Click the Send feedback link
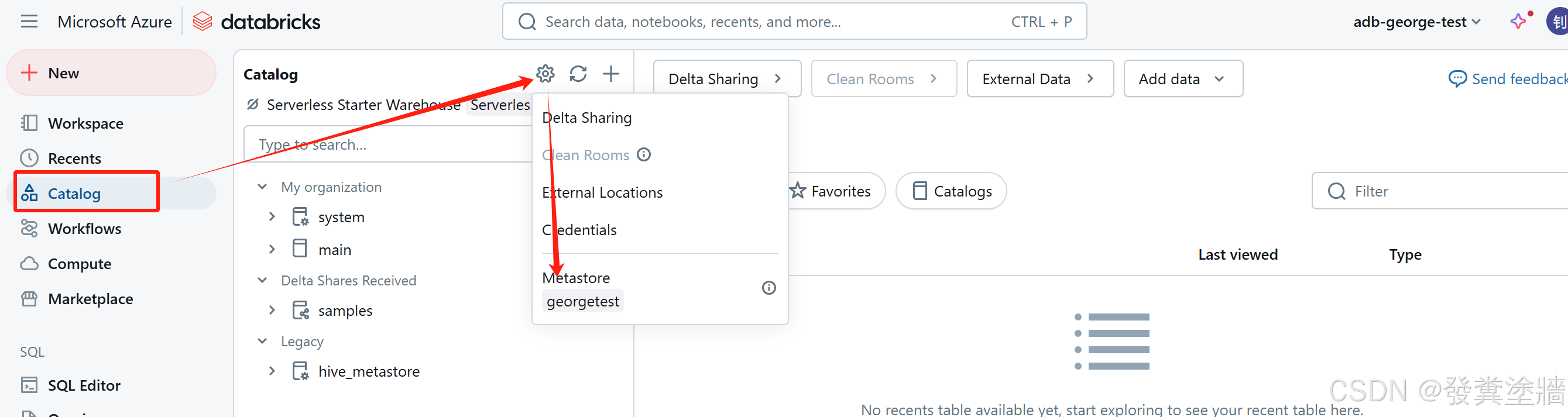Screen dimensions: 1568x417 coord(1507,79)
